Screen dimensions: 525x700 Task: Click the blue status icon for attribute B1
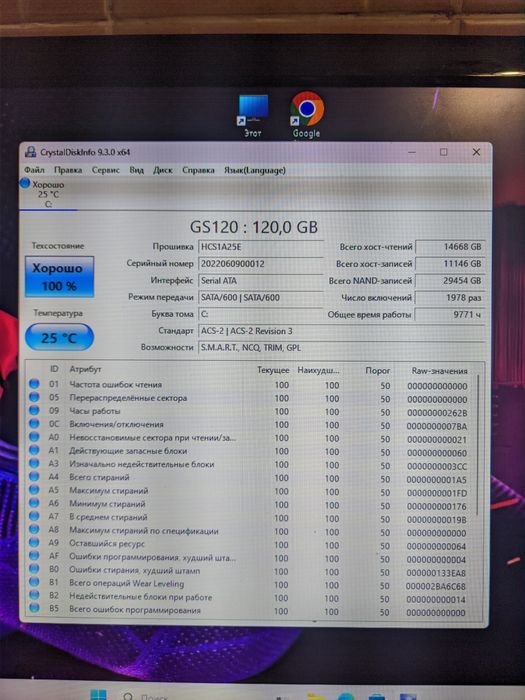(34, 582)
